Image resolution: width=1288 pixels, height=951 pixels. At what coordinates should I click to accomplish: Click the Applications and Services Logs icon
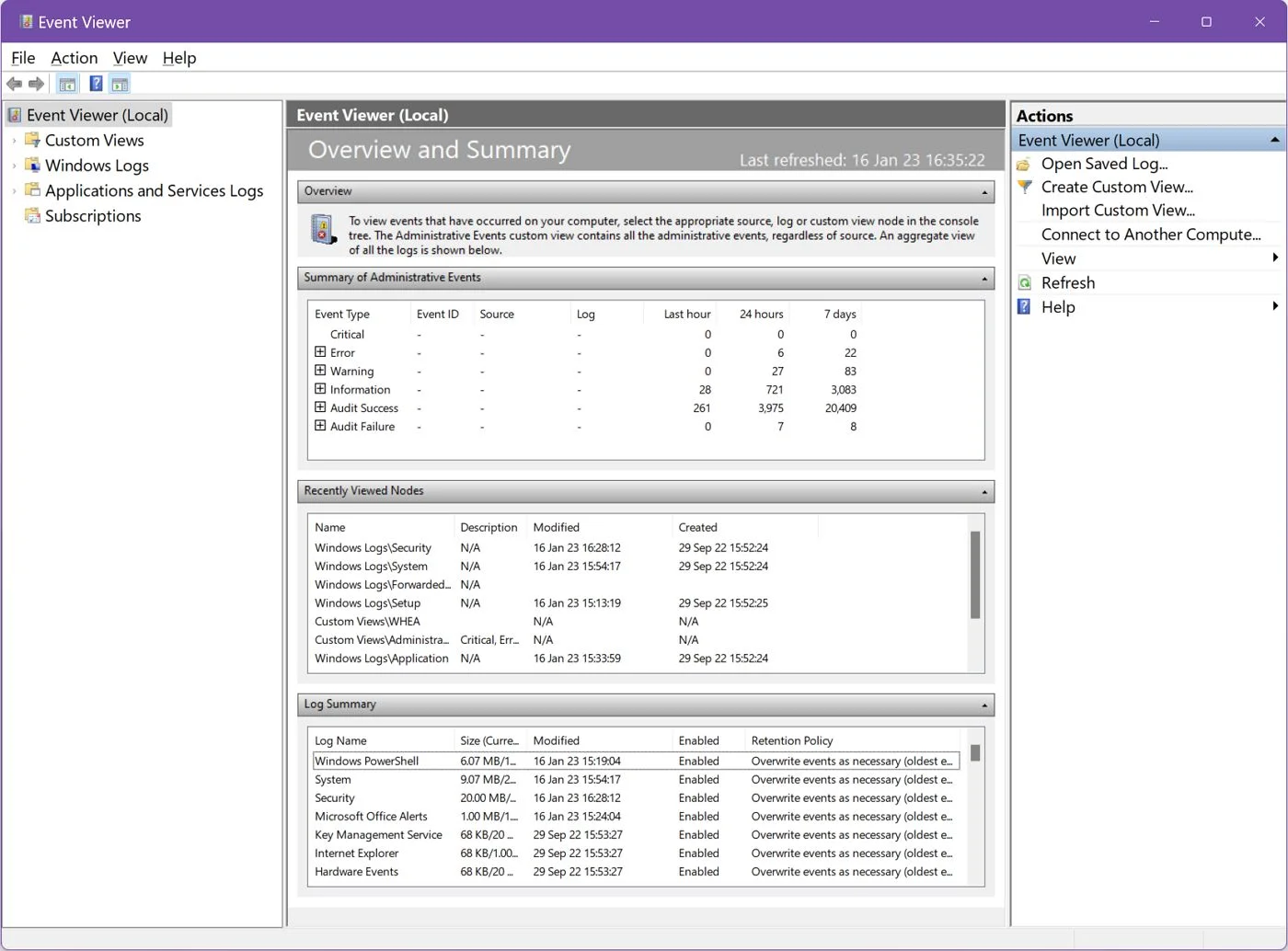[32, 189]
